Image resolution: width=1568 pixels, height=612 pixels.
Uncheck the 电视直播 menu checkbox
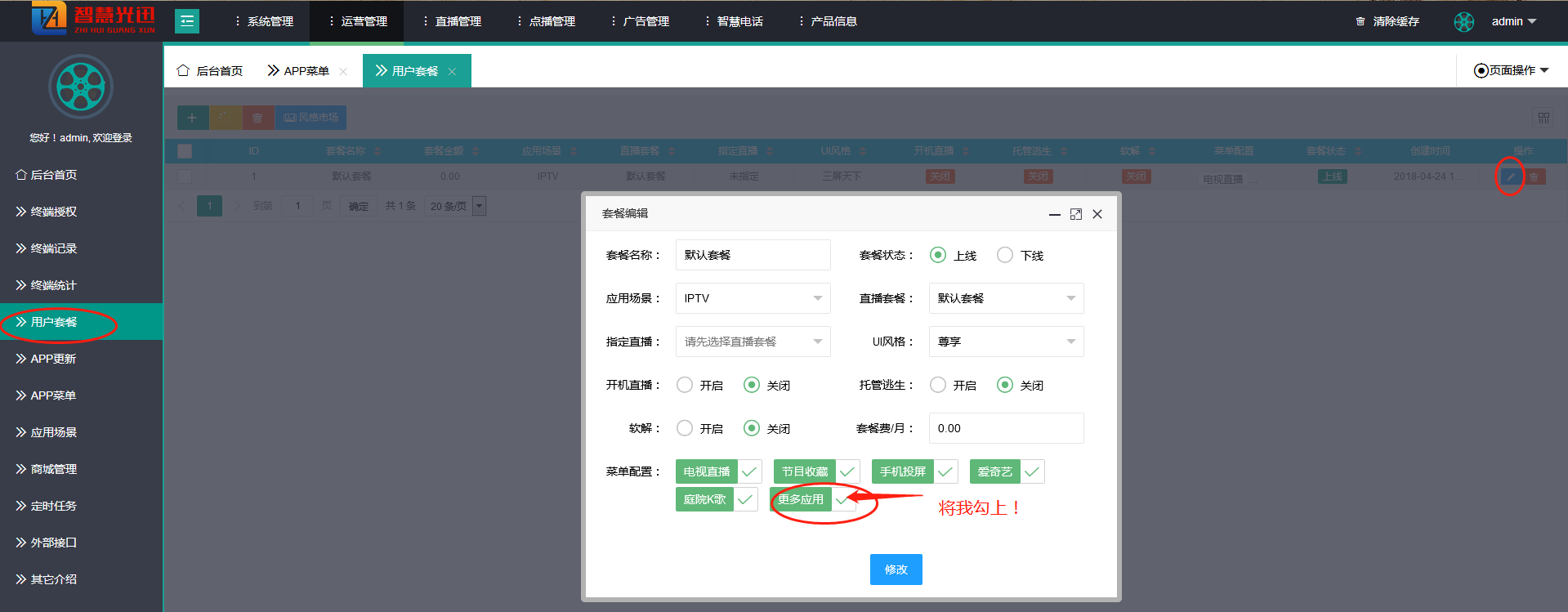click(749, 471)
